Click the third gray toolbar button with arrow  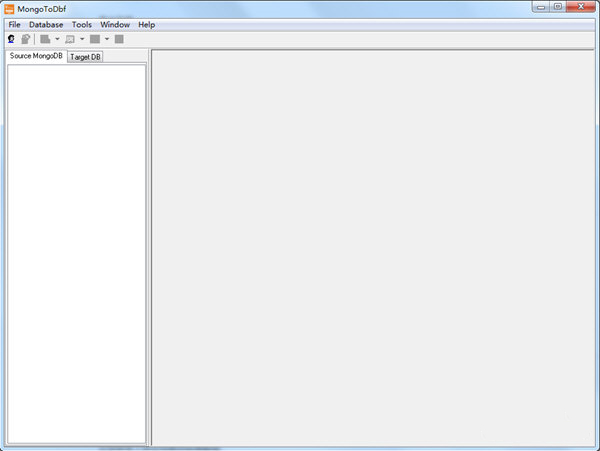(x=95, y=39)
